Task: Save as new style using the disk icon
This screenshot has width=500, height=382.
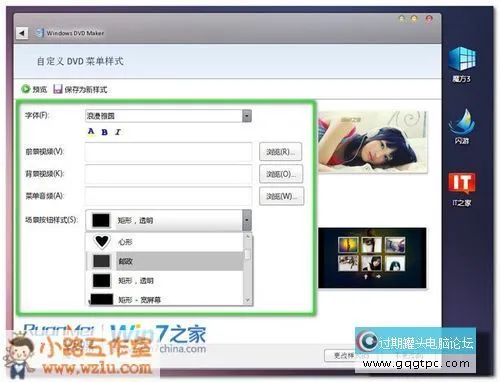Action: pyautogui.click(x=58, y=89)
